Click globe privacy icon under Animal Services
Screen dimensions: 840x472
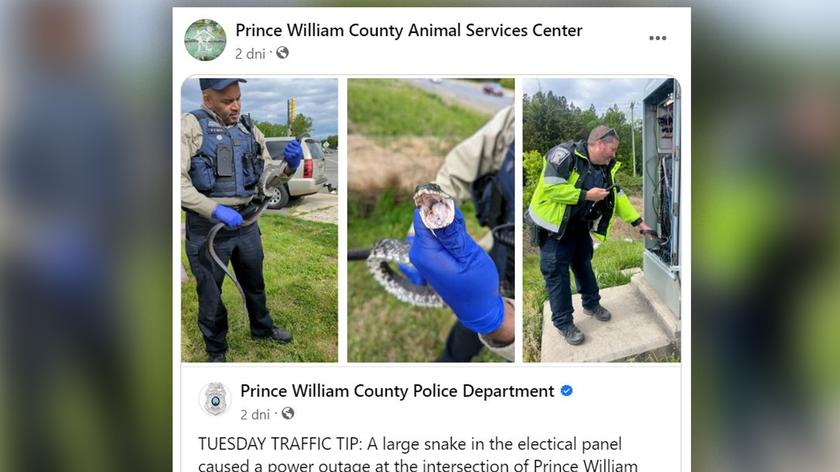coord(282,53)
